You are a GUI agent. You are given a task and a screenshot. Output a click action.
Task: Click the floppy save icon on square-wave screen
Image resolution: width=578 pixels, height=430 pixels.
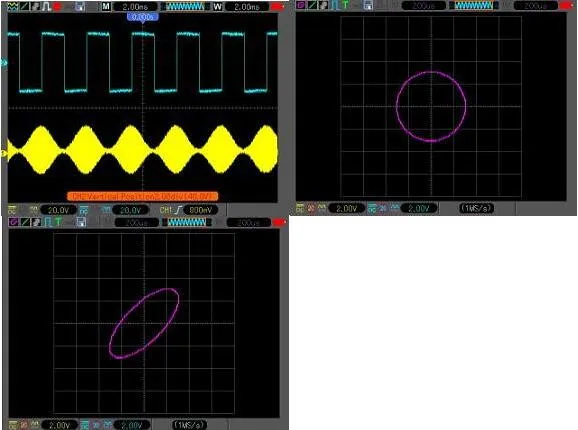80,7
